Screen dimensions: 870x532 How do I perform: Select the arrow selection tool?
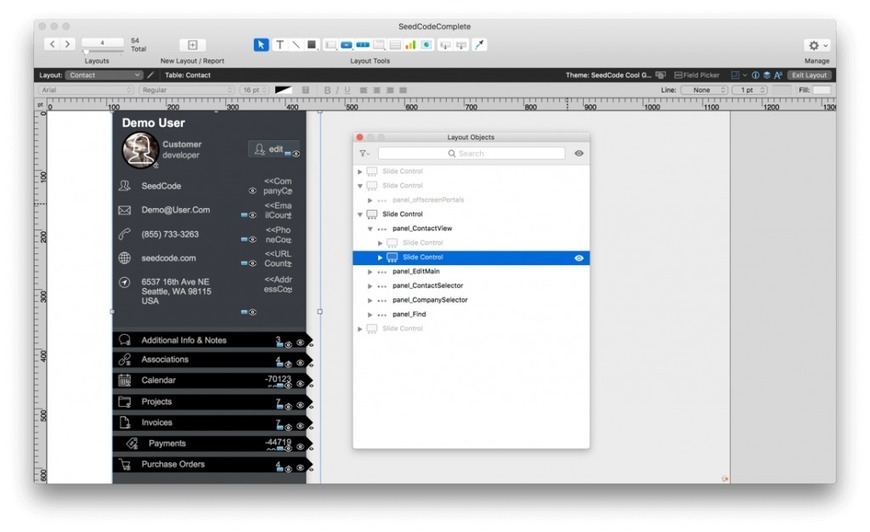click(x=261, y=44)
